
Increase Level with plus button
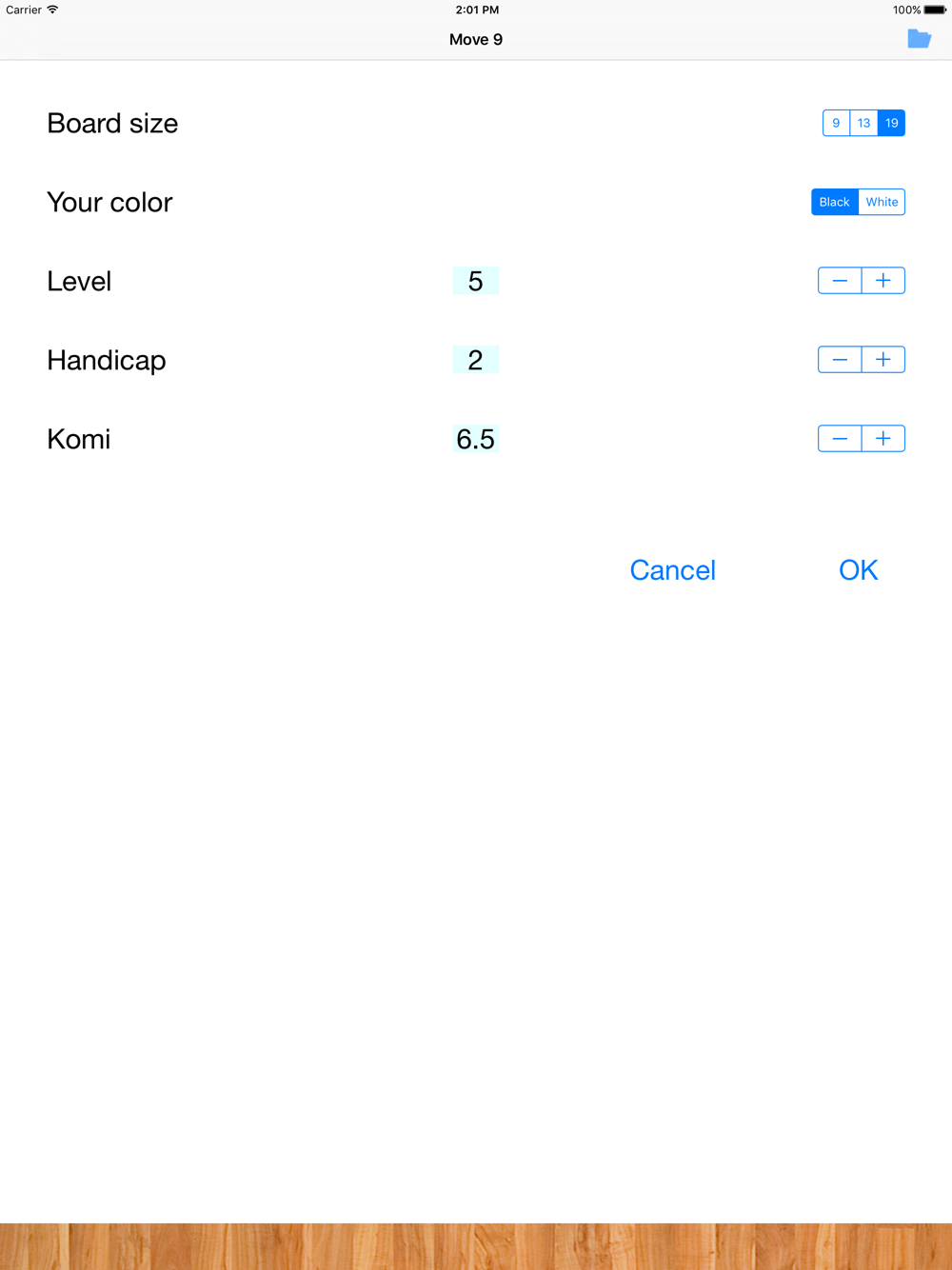point(883,281)
